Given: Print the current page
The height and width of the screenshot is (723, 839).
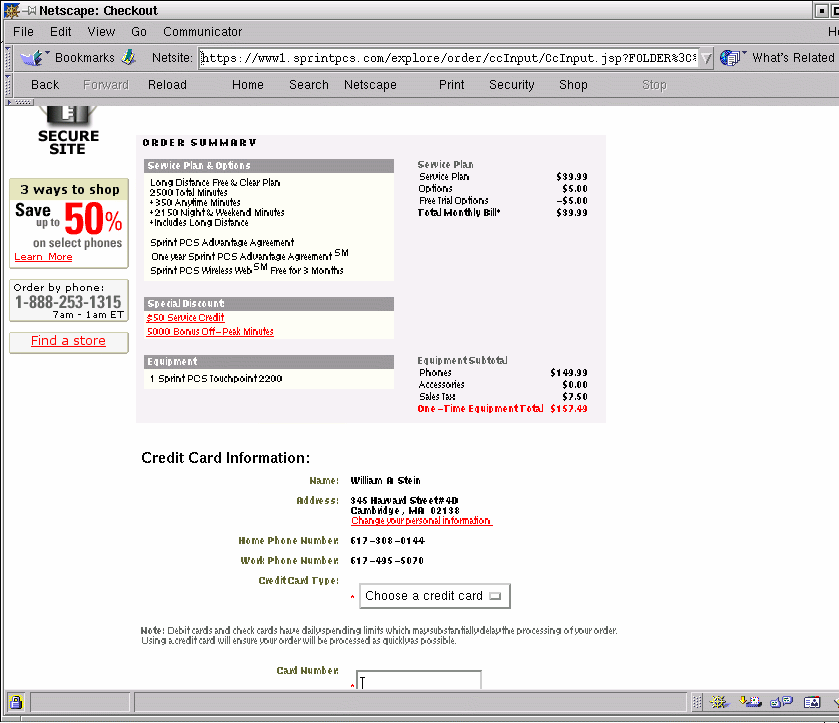Looking at the screenshot, I should (x=452, y=85).
